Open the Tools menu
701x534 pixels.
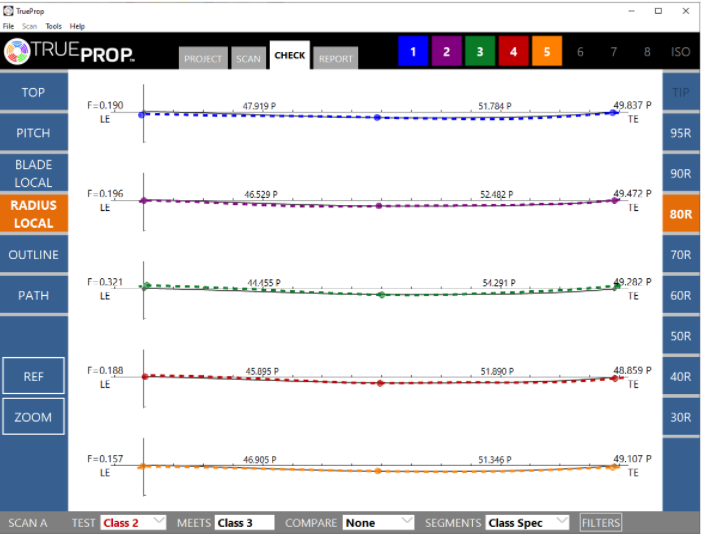point(53,26)
